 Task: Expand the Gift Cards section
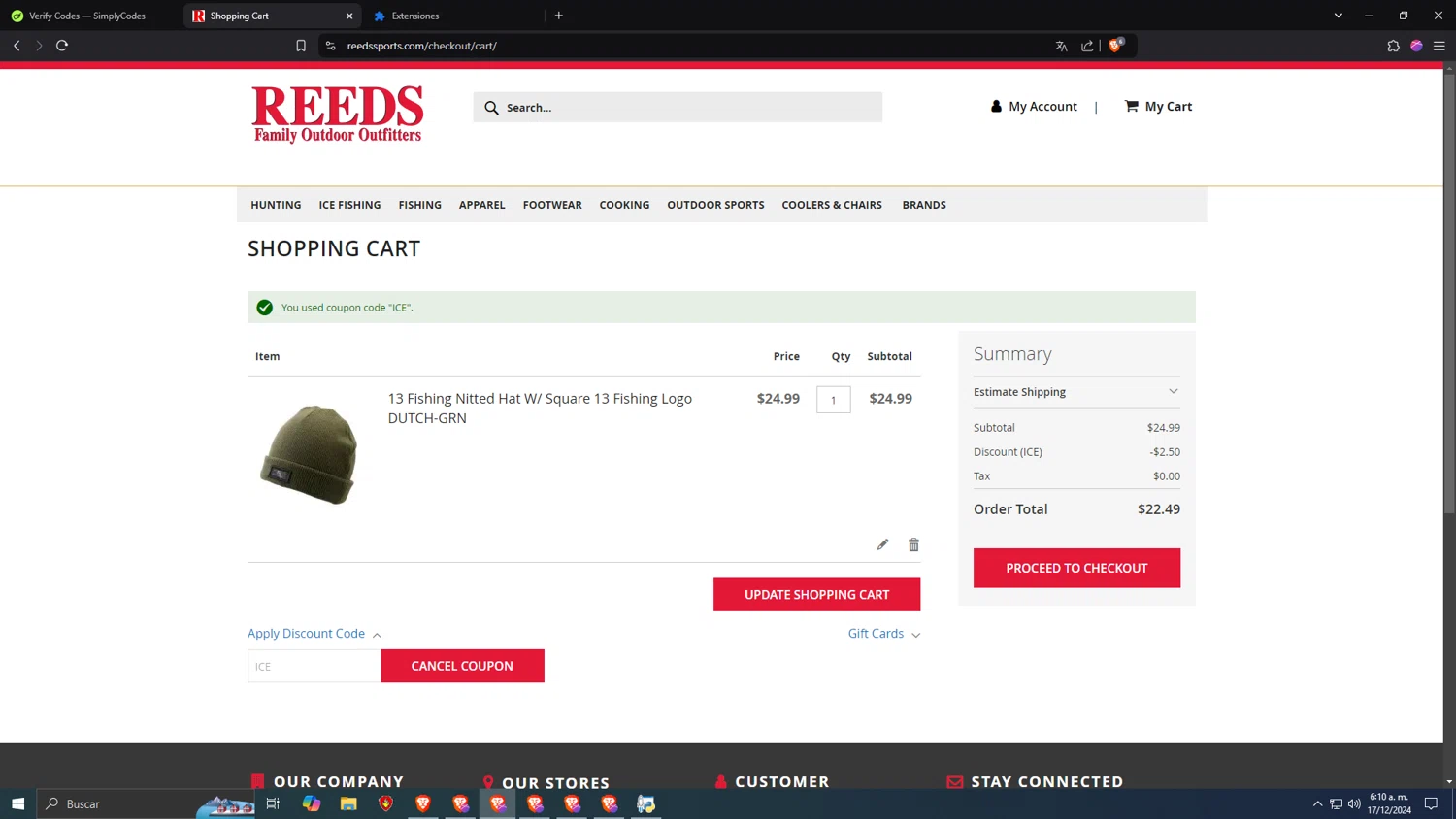(x=883, y=634)
